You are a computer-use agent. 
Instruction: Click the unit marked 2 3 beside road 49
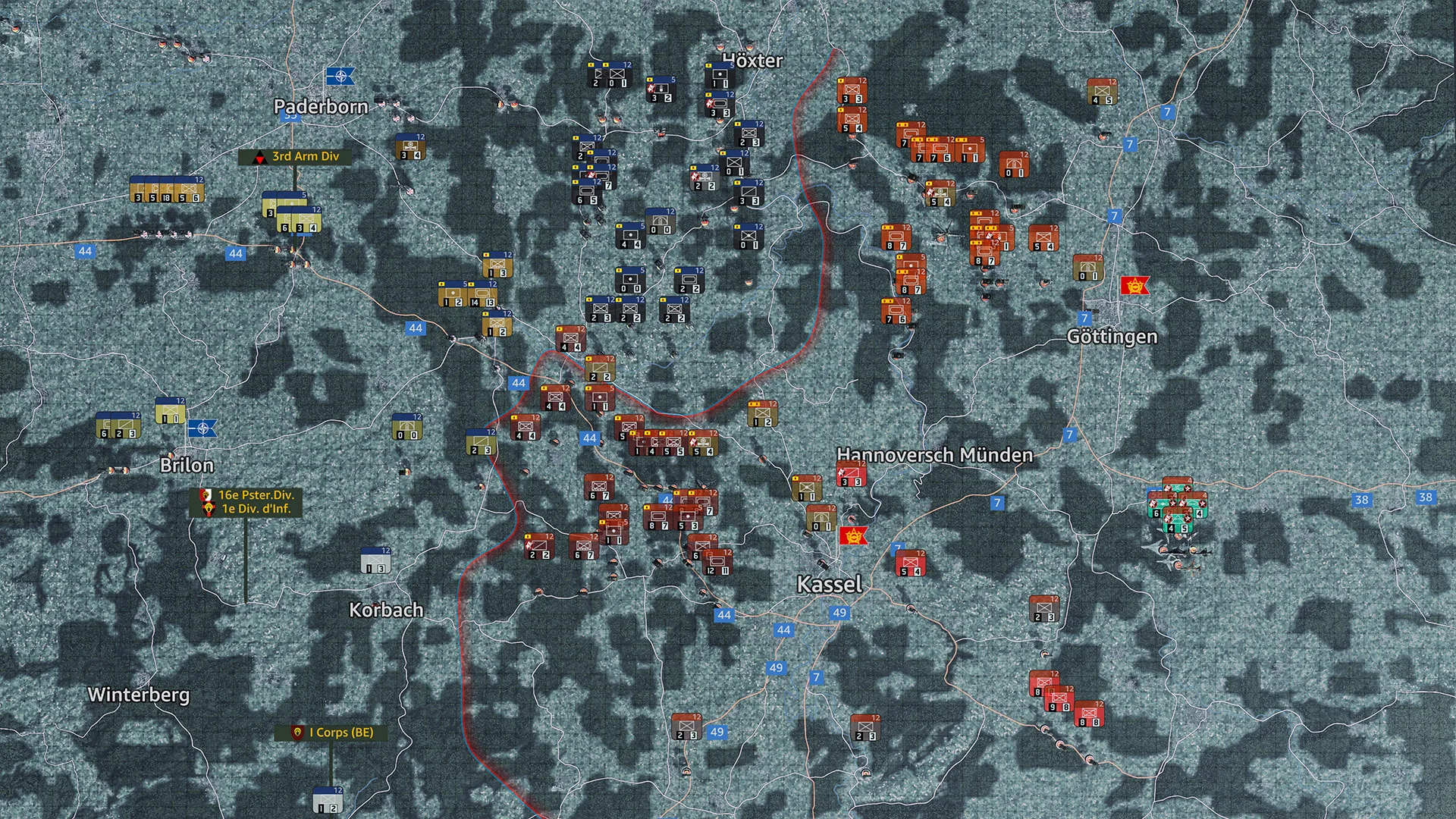coord(686,726)
